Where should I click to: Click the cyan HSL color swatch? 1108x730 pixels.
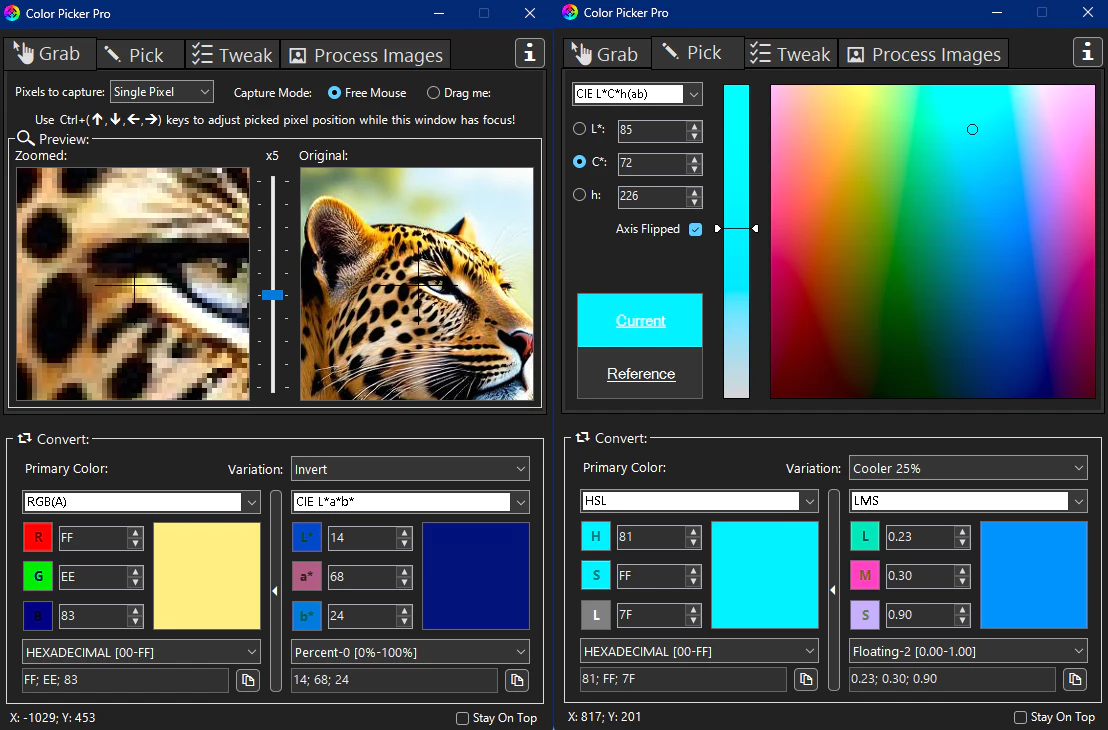point(765,575)
